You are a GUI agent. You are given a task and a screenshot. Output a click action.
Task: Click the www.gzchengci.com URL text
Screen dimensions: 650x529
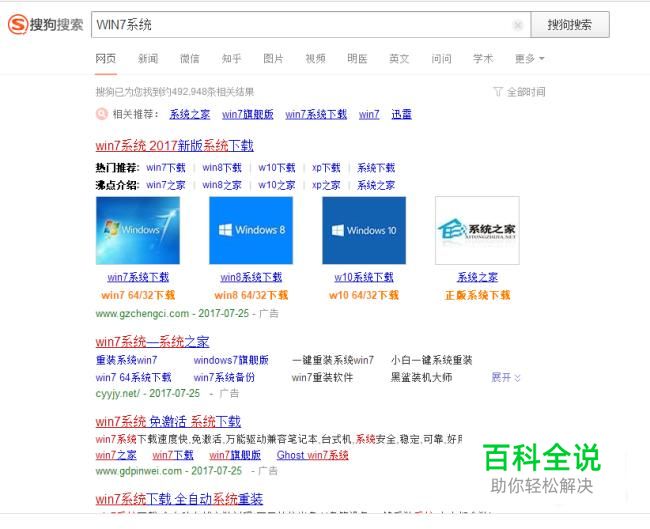[x=142, y=313]
